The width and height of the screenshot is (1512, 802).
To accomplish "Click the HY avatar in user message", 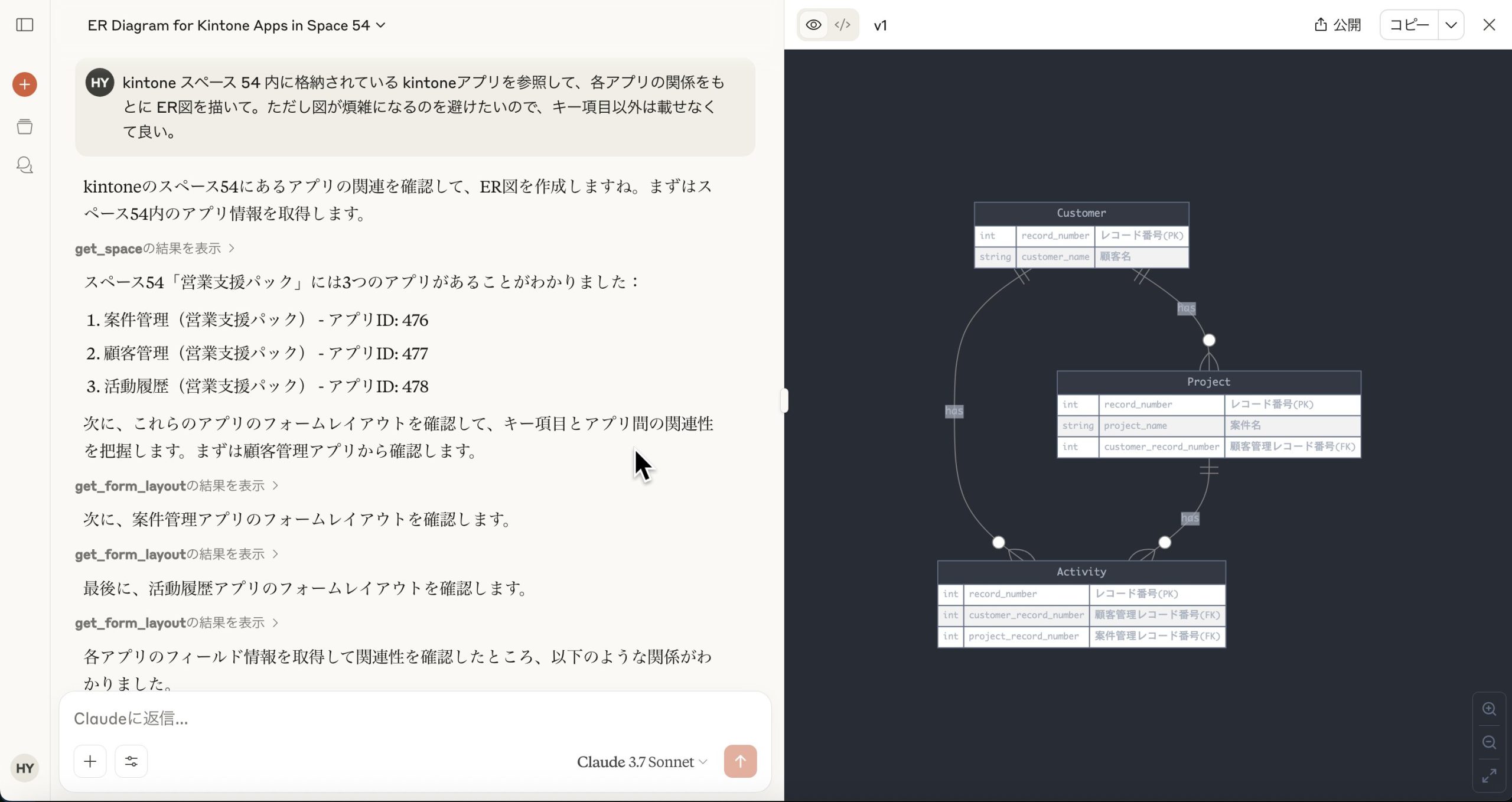I will click(x=99, y=82).
